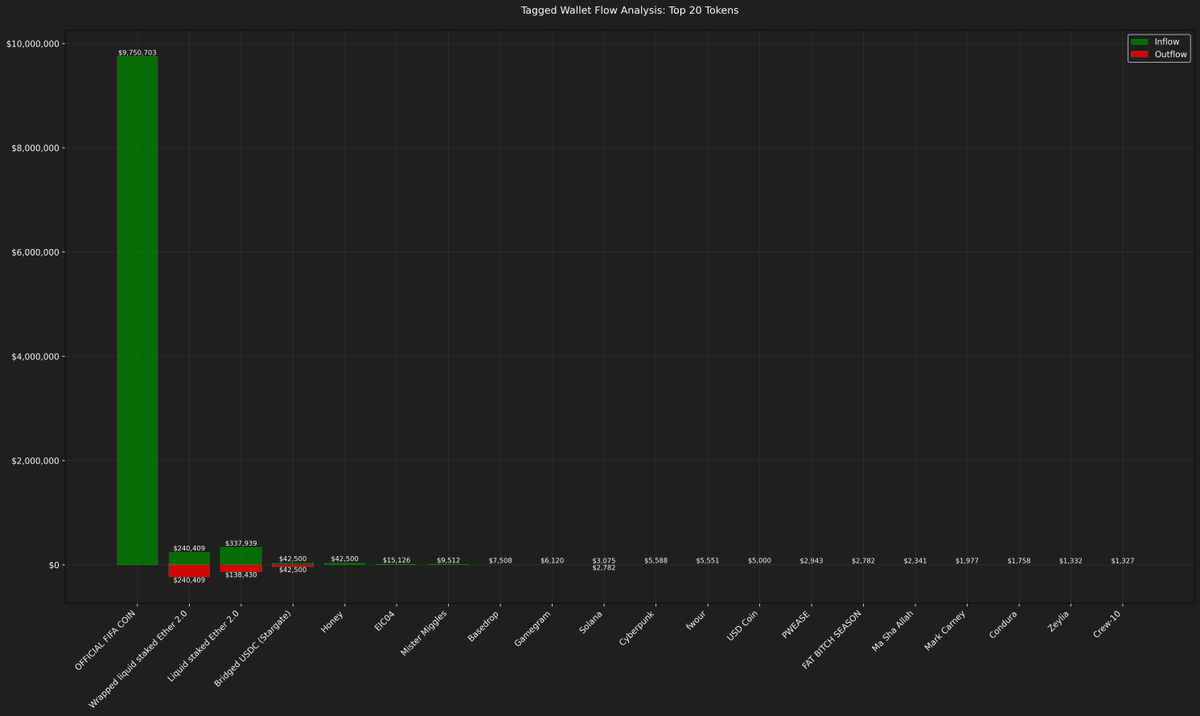
Task: Click the green inflow bar for Wrapped liquid staked Ether 2.0
Action: [189, 559]
